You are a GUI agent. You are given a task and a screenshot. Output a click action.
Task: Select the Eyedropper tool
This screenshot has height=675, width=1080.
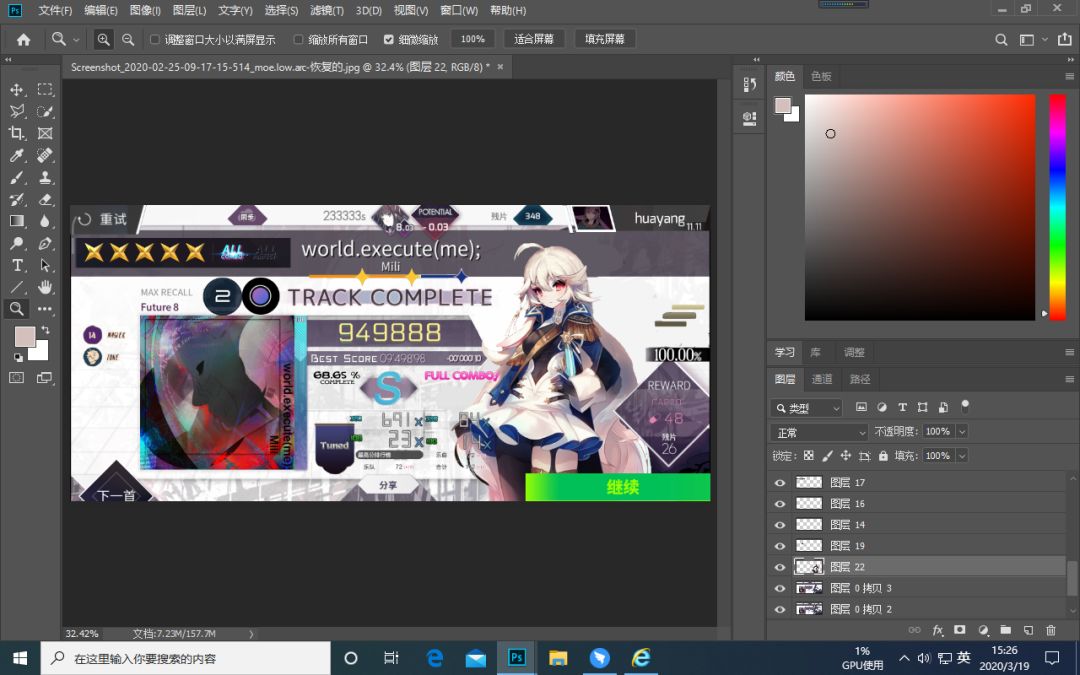point(17,156)
